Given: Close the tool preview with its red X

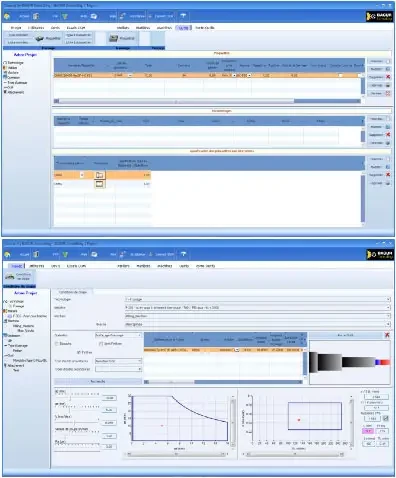Looking at the screenshot, I should click(387, 335).
